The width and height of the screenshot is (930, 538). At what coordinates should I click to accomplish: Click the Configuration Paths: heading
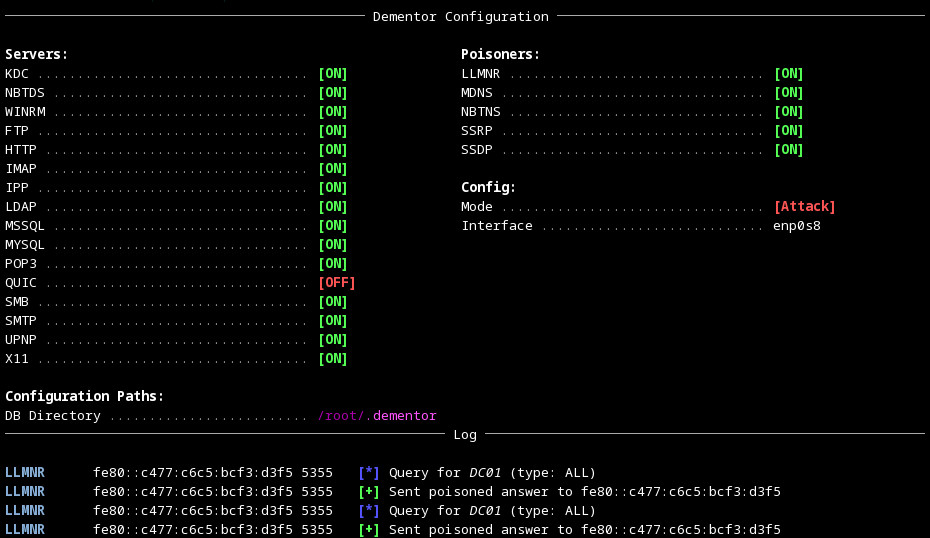(84, 397)
